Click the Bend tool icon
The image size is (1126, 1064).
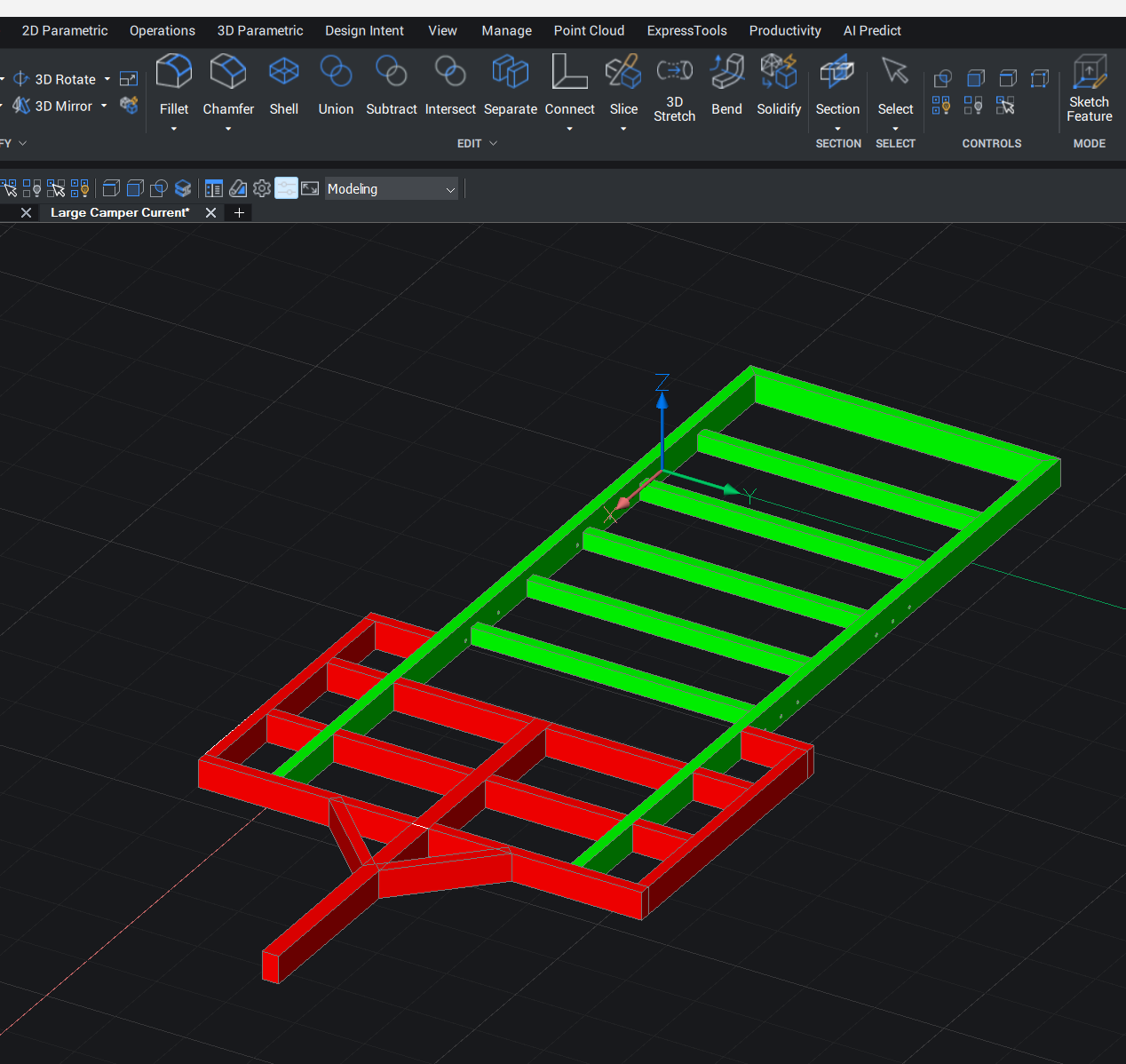pos(726,72)
